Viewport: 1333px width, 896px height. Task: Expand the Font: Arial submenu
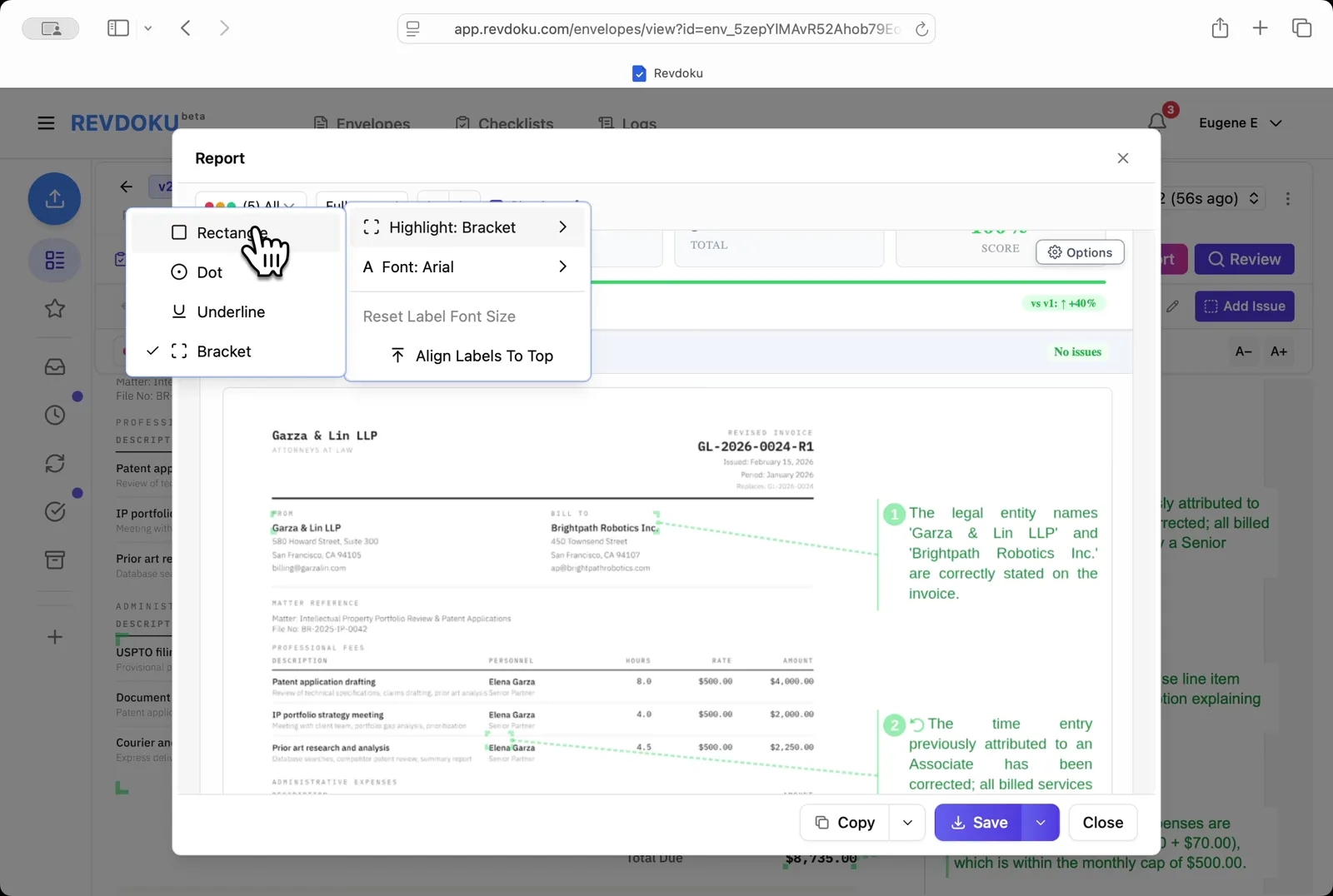(x=467, y=267)
